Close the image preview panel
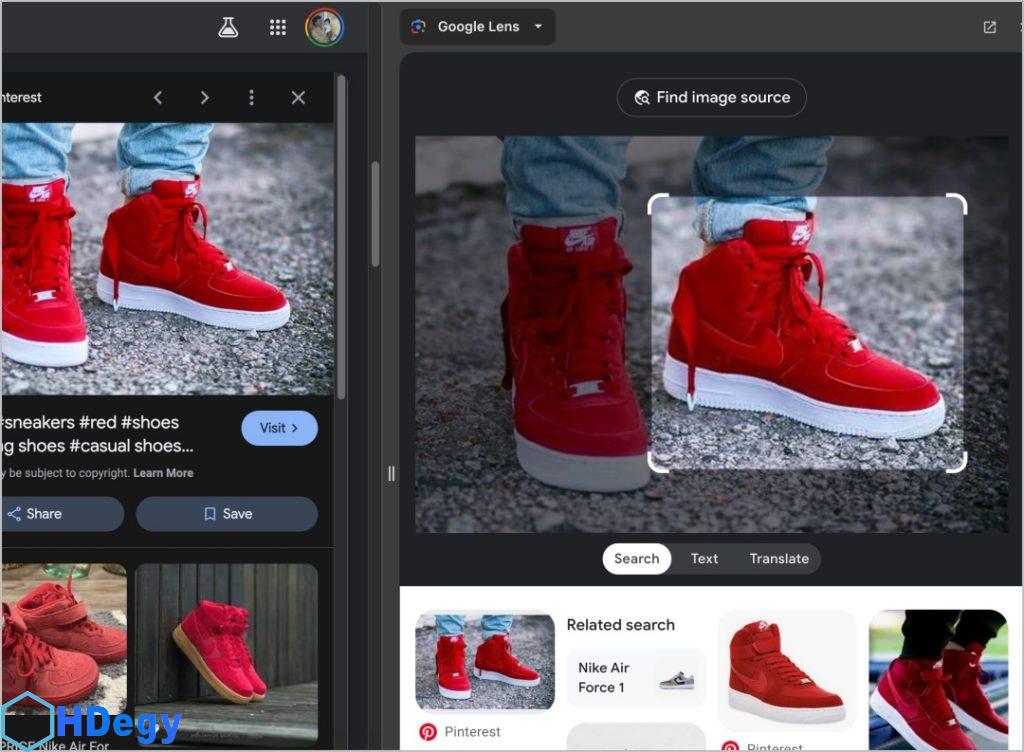 [298, 97]
